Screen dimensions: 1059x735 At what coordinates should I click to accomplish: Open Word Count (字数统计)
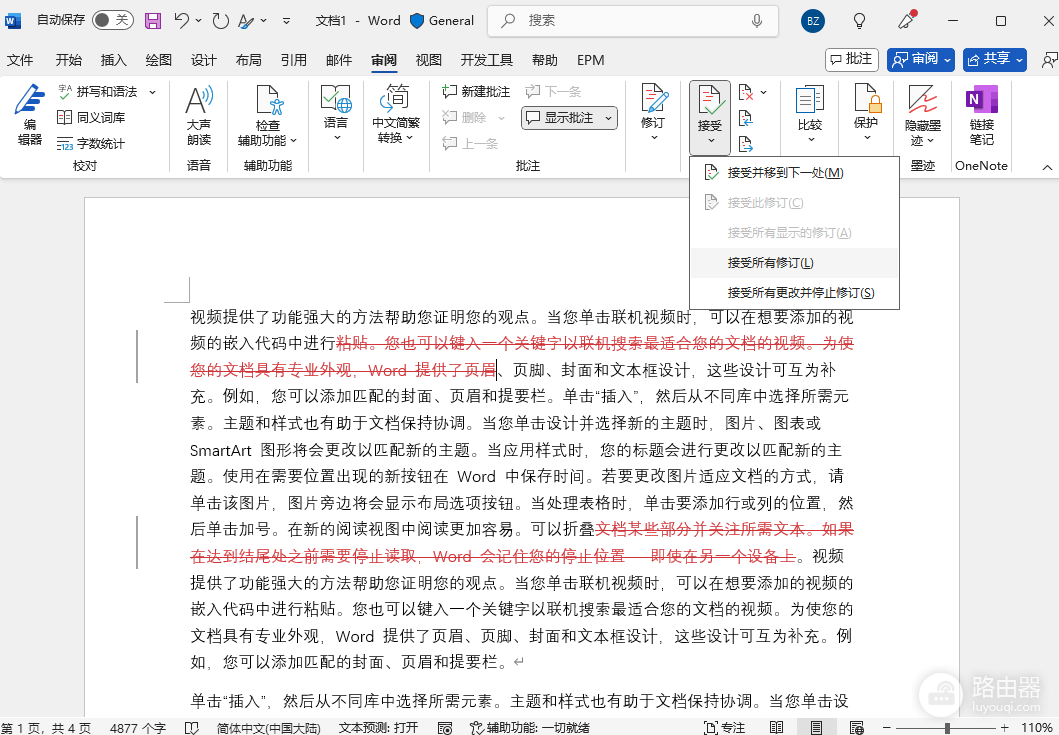point(91,143)
